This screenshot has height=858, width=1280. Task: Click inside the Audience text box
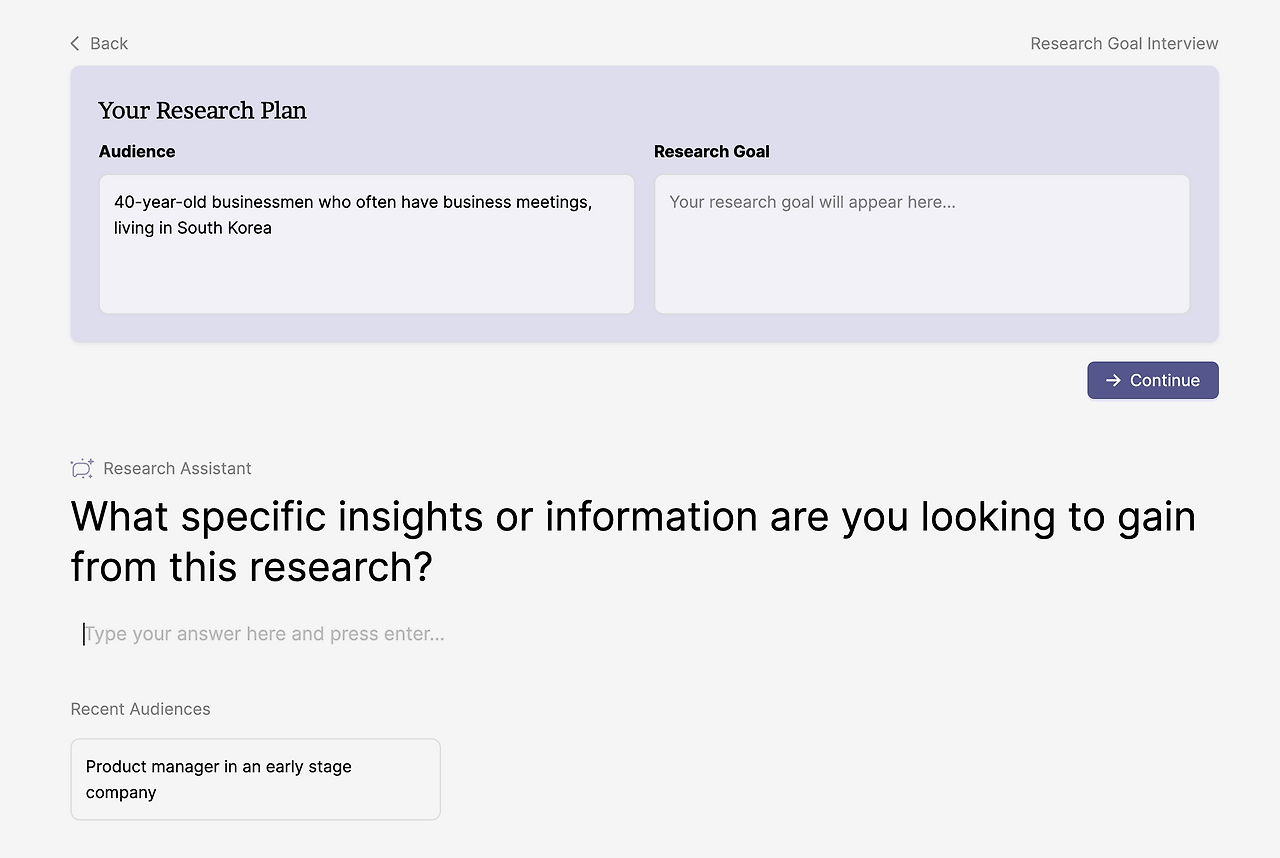pyautogui.click(x=366, y=270)
